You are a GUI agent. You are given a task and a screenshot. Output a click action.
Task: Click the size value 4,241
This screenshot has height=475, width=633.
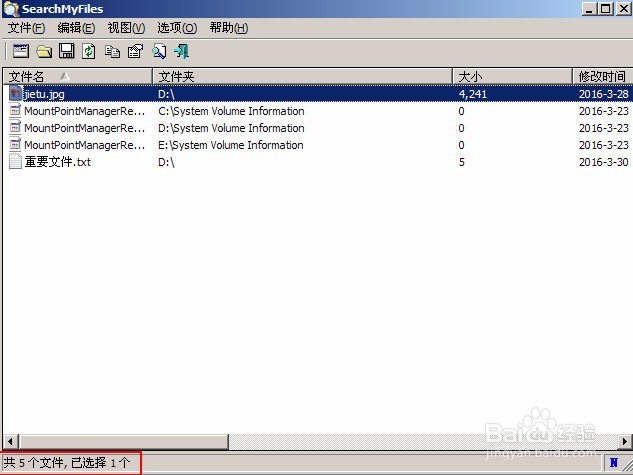pyautogui.click(x=473, y=94)
